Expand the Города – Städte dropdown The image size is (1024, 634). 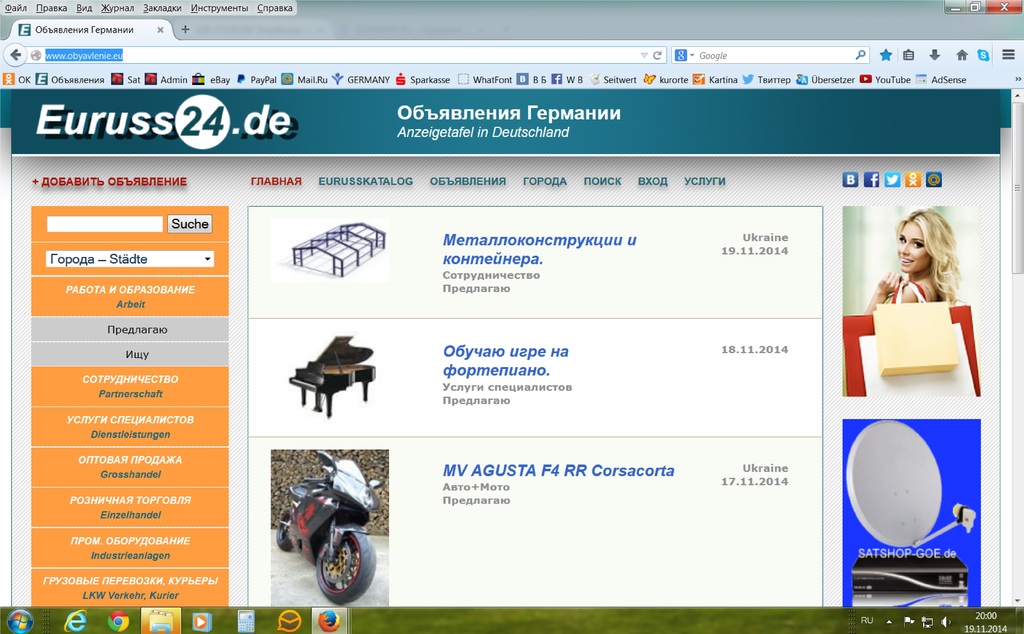(130, 259)
